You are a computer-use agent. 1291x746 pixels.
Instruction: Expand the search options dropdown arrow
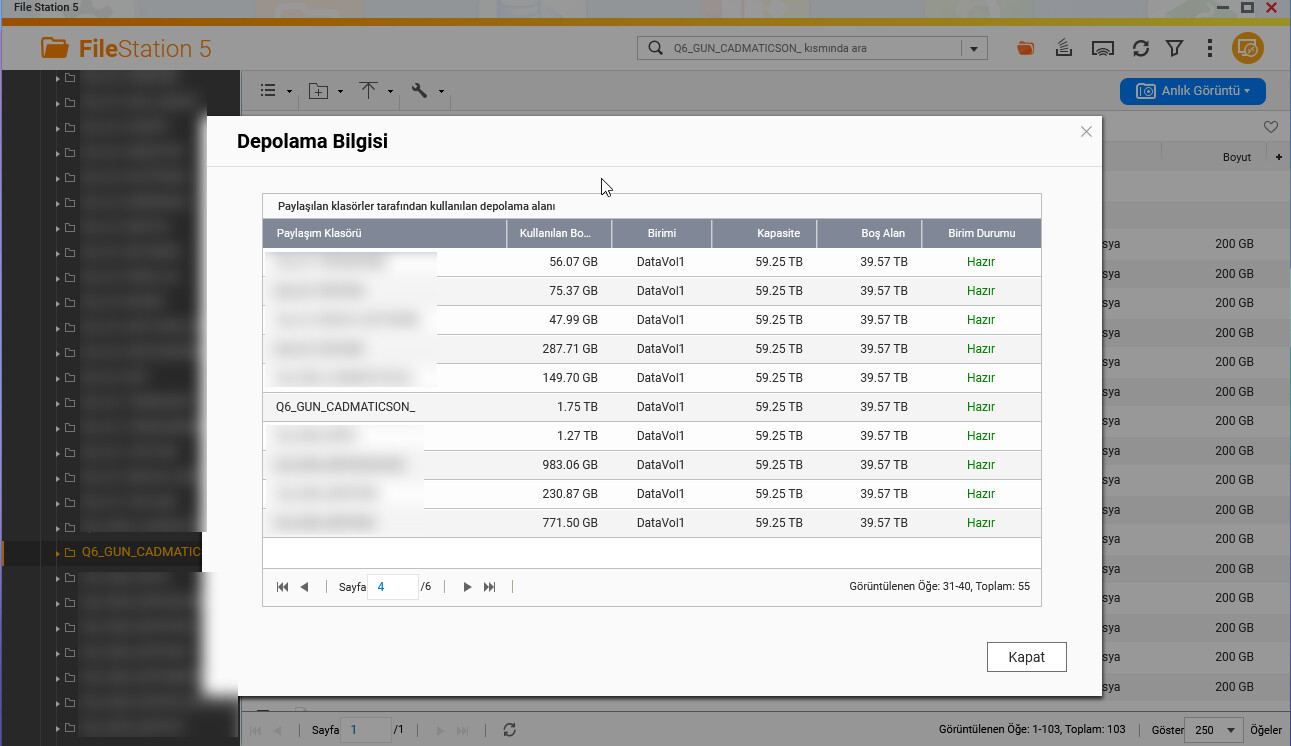tap(974, 48)
